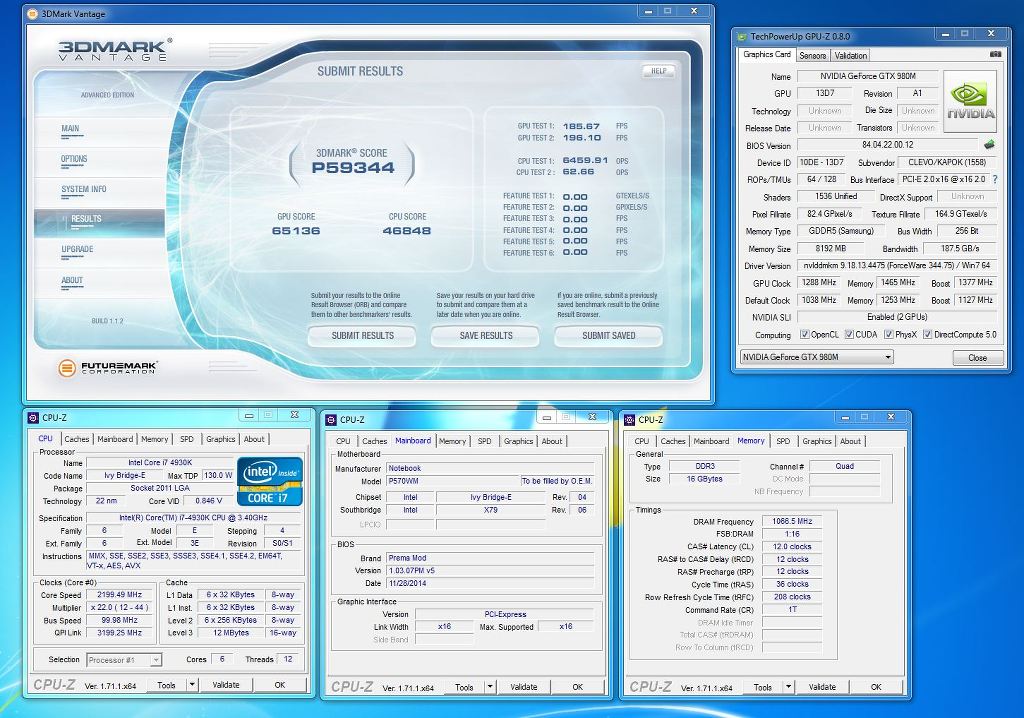Viewport: 1024px width, 718px height.
Task: Click the Bus Interface question mark icon
Action: coord(995,179)
